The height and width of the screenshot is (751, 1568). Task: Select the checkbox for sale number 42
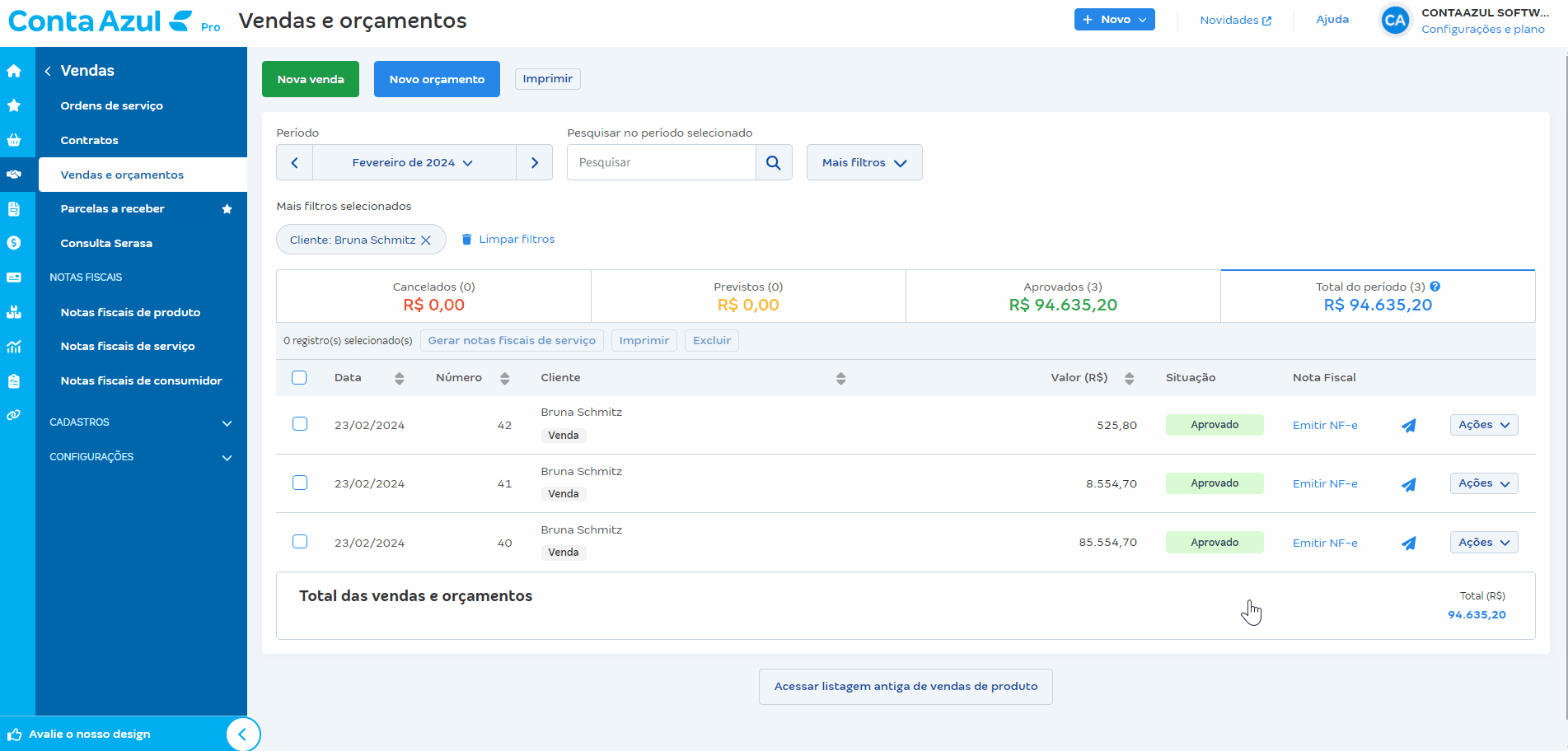[300, 424]
